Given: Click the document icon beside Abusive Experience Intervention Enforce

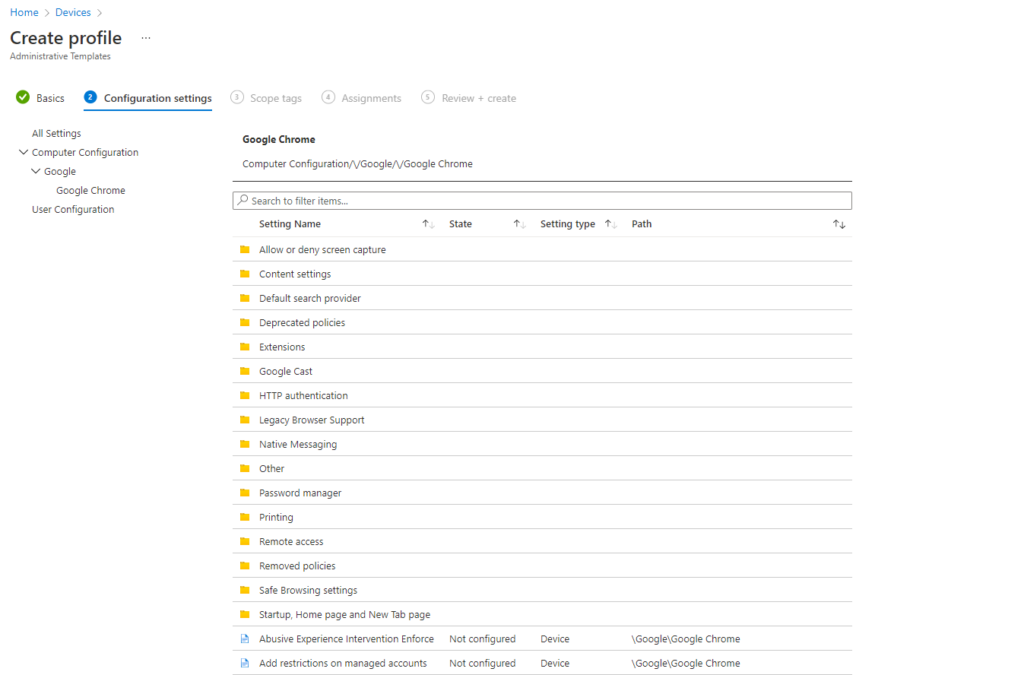Looking at the screenshot, I should [x=245, y=638].
